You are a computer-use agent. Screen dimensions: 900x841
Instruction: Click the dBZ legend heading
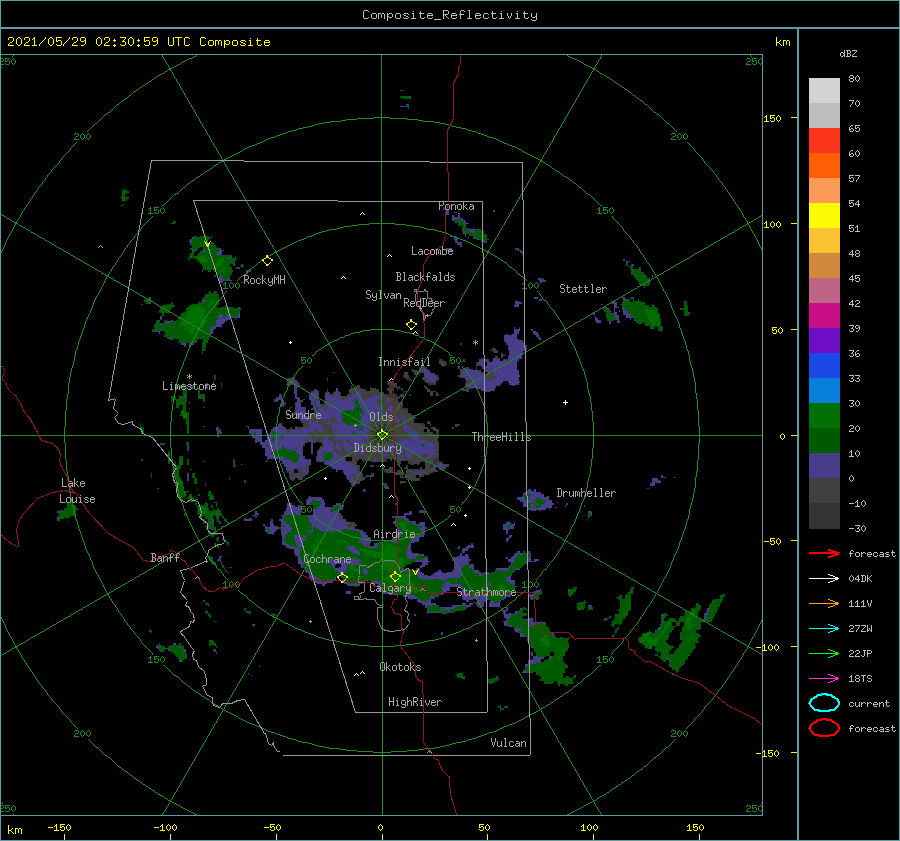pos(848,53)
